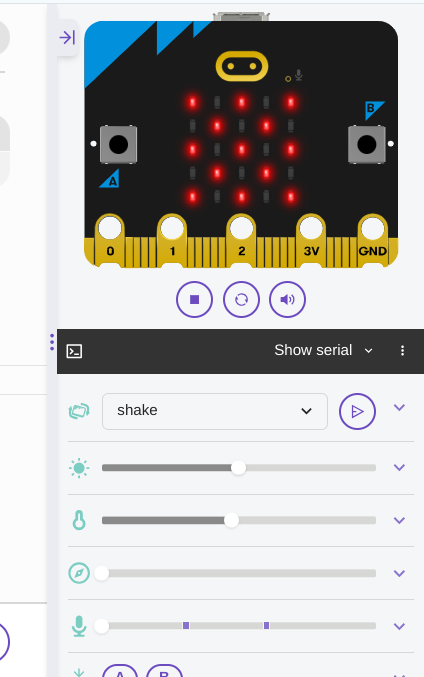Expand the temperature section

[x=399, y=521]
